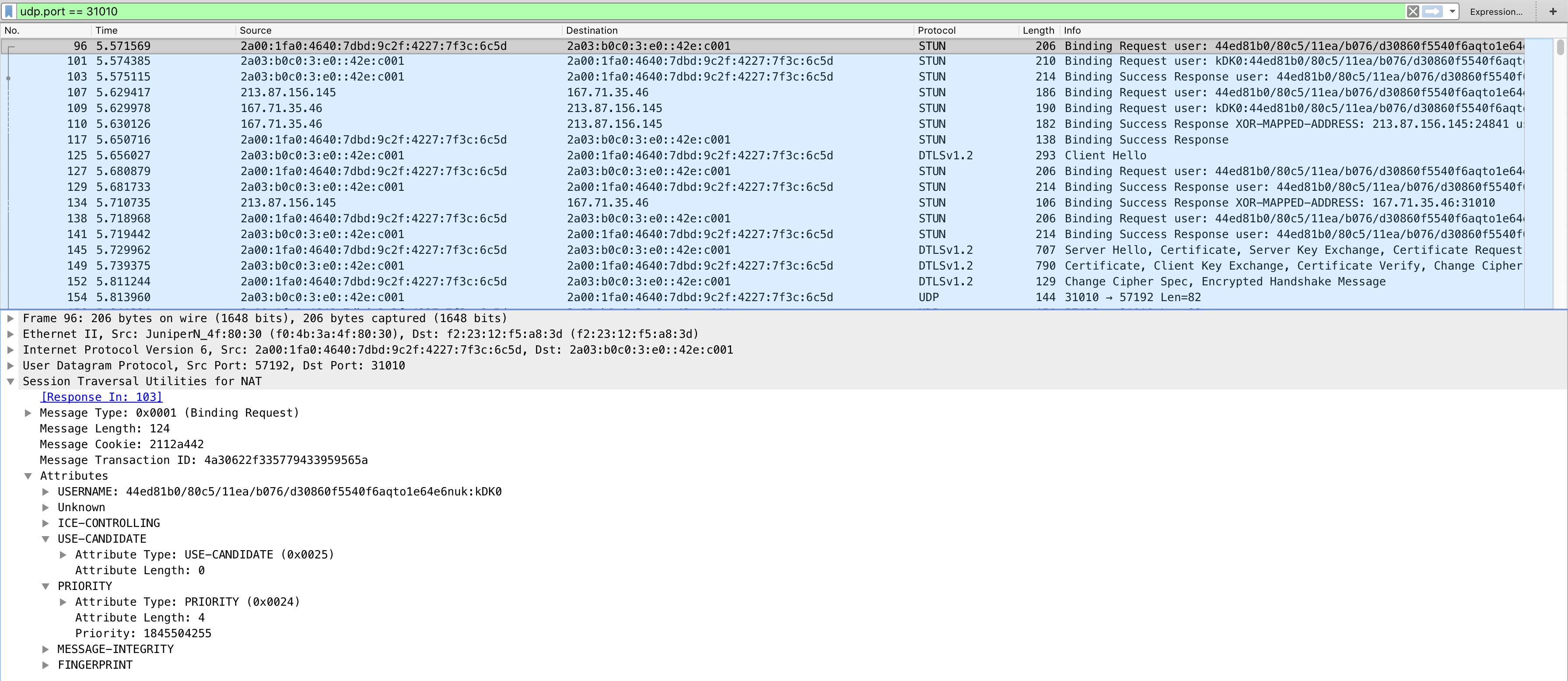The height and width of the screenshot is (681, 1568).
Task: Expand the USERNAME attribute
Action: click(x=45, y=491)
